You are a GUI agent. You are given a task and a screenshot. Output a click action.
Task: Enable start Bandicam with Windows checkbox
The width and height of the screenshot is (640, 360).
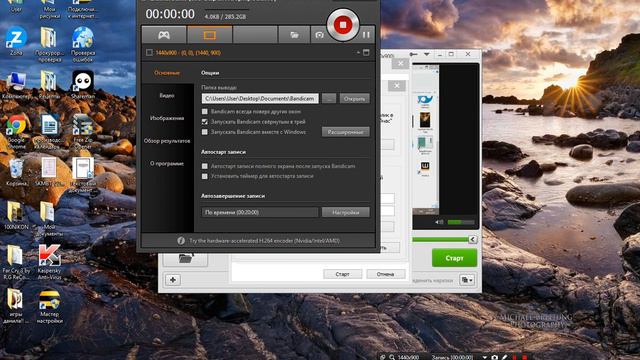point(204,131)
